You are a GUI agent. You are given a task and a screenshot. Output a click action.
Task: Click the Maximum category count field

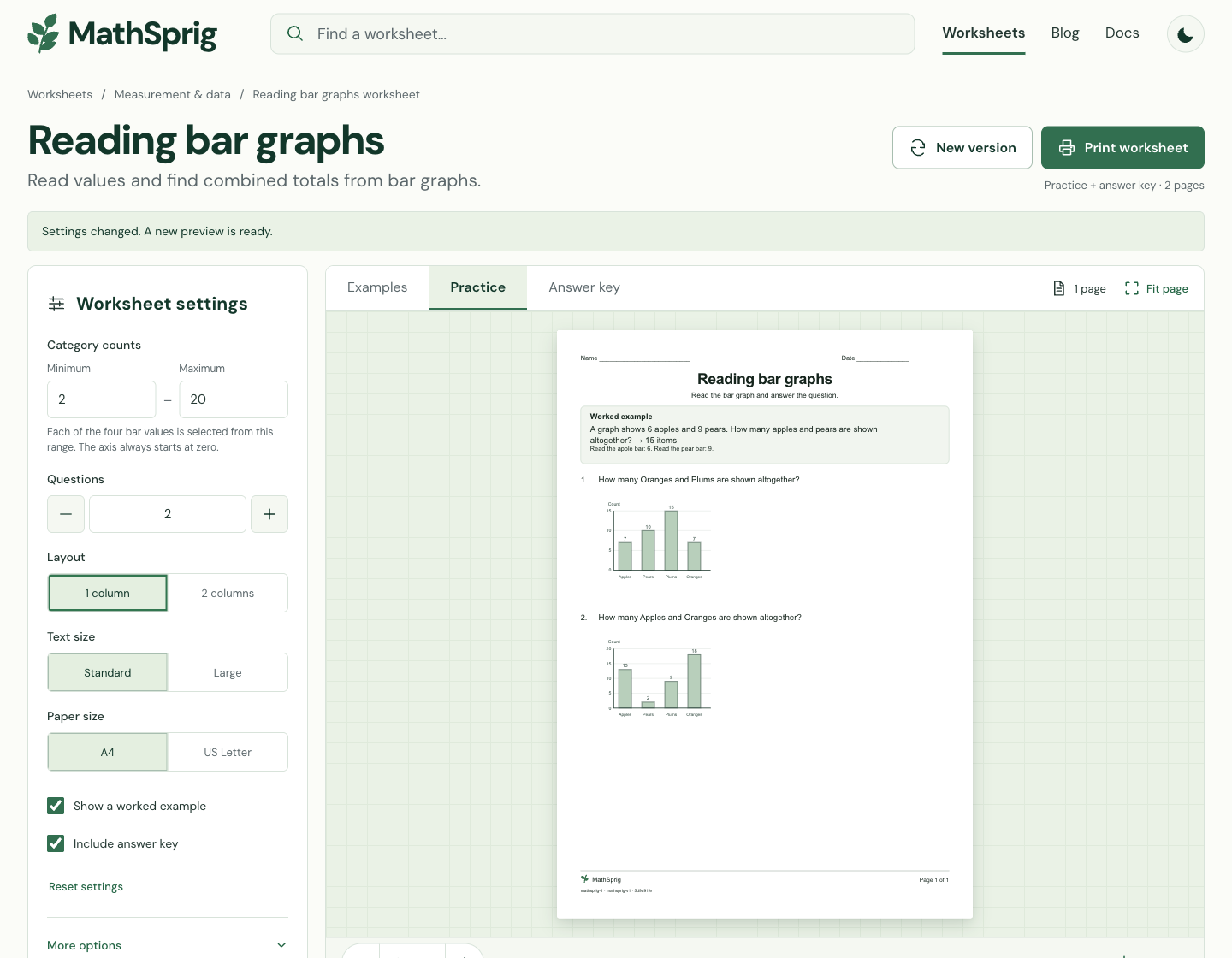pos(234,399)
